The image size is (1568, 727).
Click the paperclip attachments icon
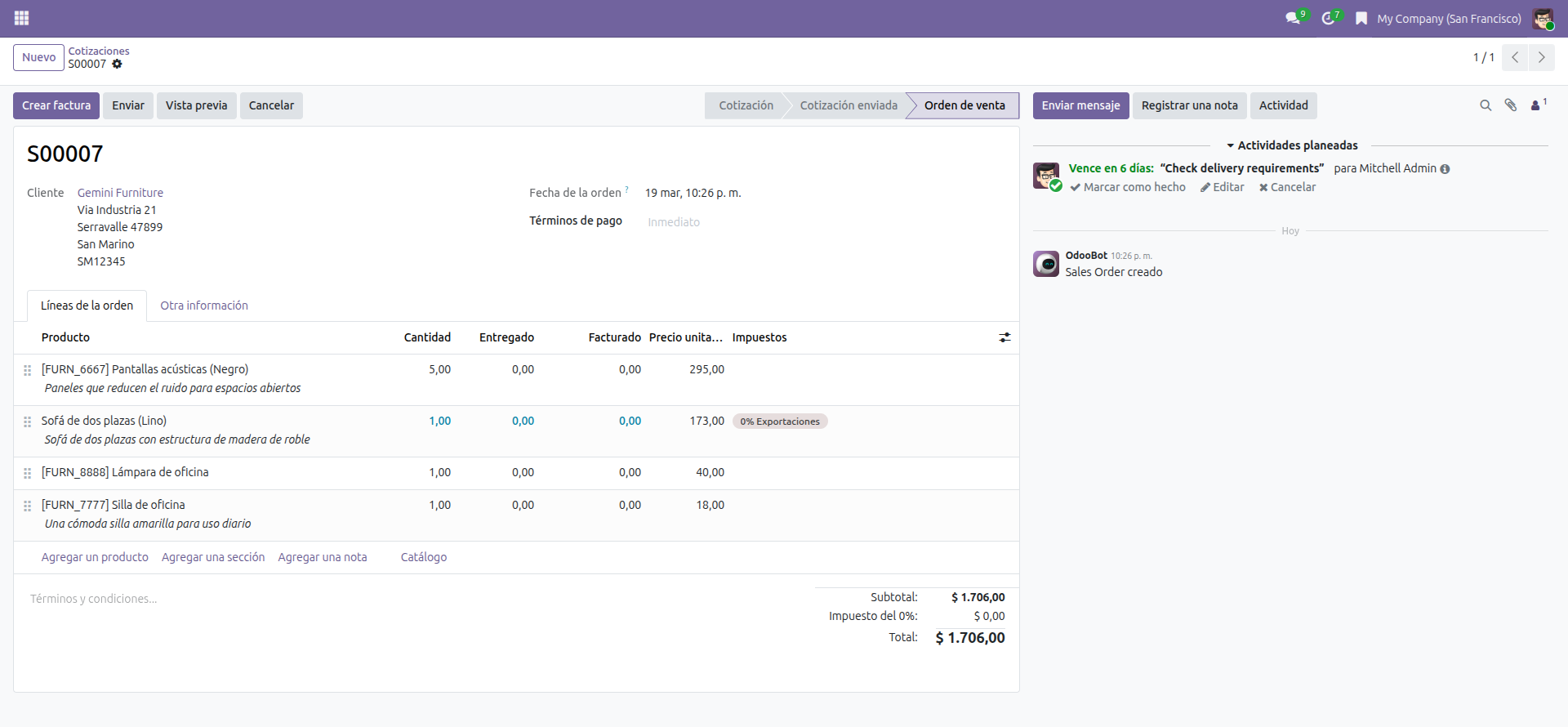1511,105
